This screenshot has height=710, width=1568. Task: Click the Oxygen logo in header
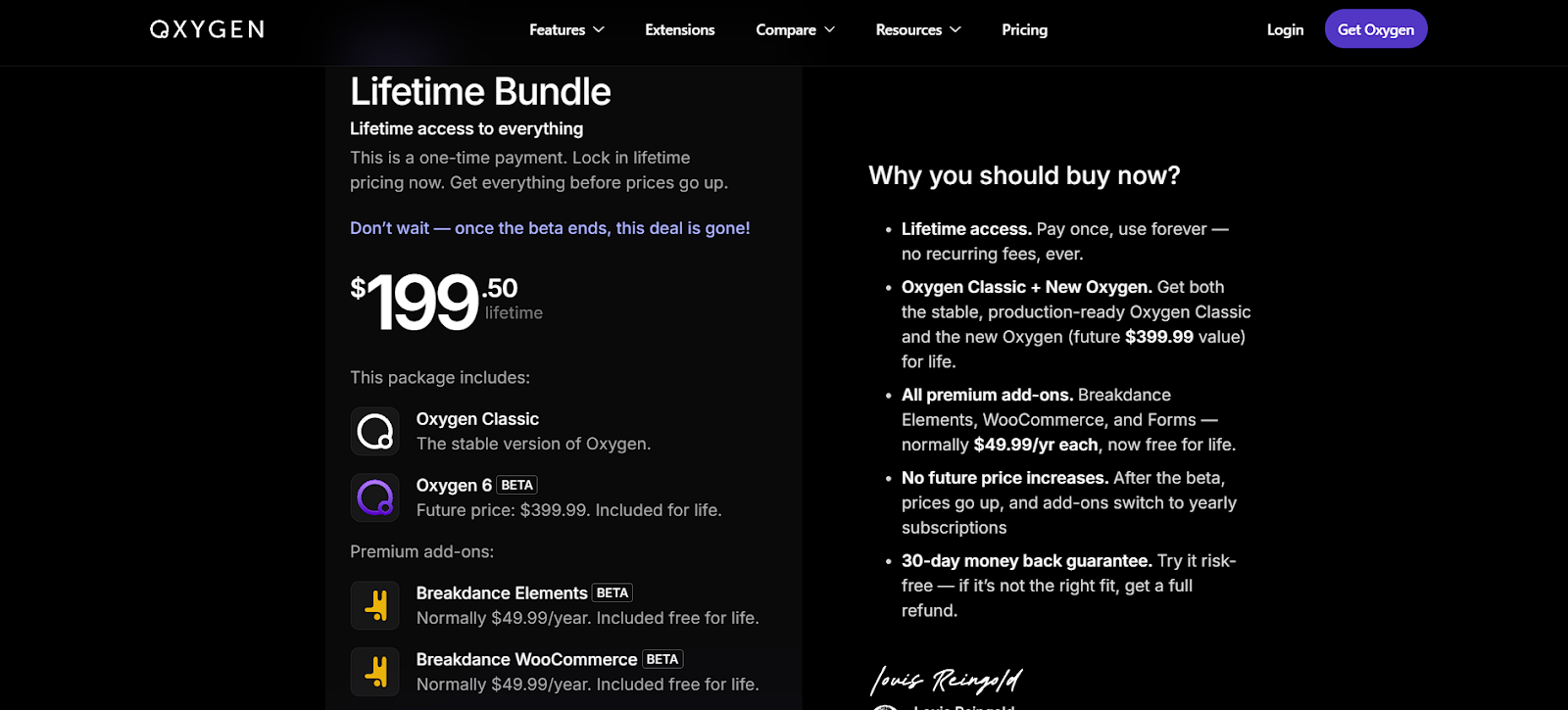click(x=207, y=29)
